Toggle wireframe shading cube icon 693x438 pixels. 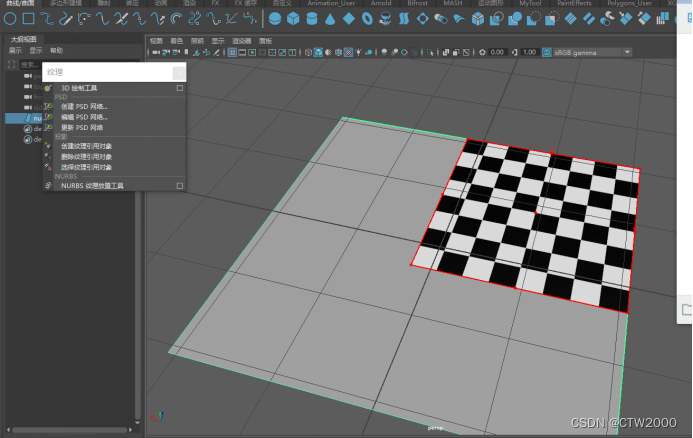(308, 52)
